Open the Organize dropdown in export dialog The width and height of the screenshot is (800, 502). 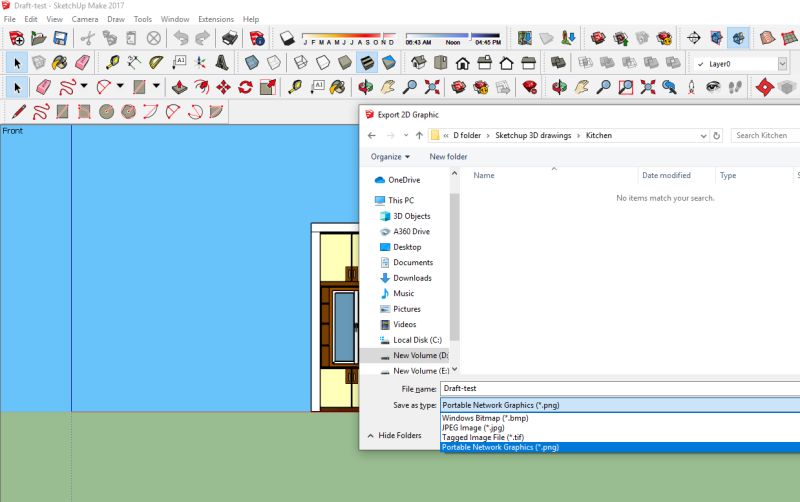pos(390,157)
